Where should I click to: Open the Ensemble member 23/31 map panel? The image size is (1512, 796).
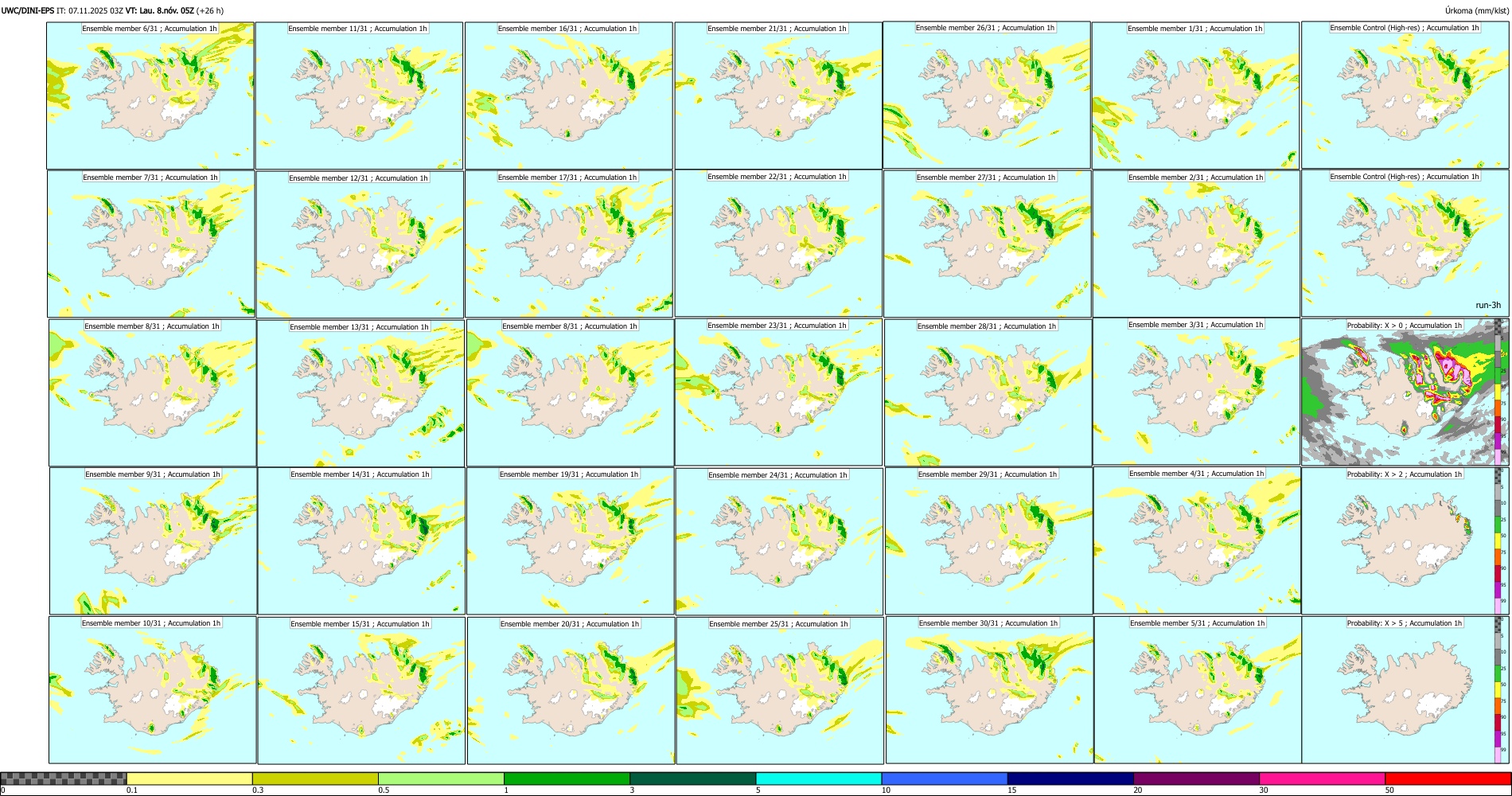coord(778,392)
